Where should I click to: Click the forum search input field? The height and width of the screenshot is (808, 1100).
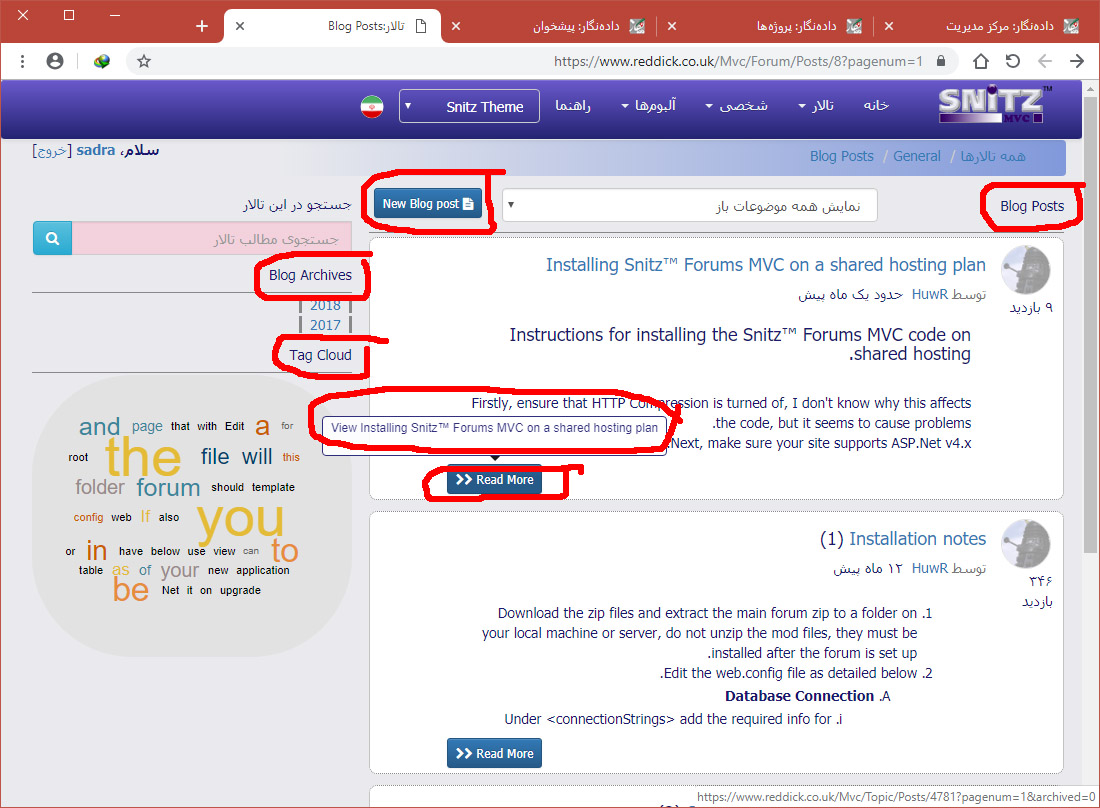[211, 240]
